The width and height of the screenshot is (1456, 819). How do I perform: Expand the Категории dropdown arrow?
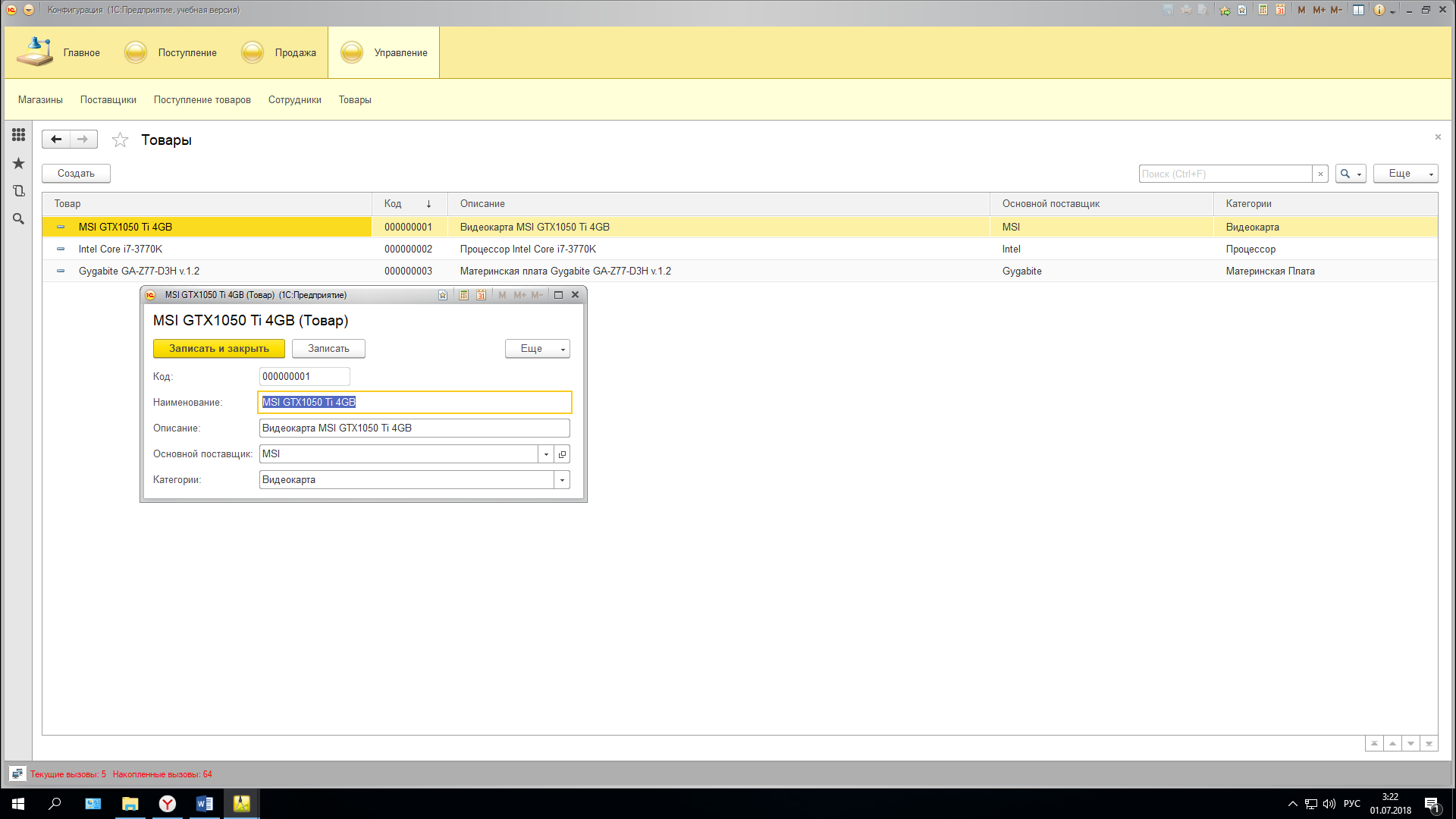pyautogui.click(x=562, y=480)
